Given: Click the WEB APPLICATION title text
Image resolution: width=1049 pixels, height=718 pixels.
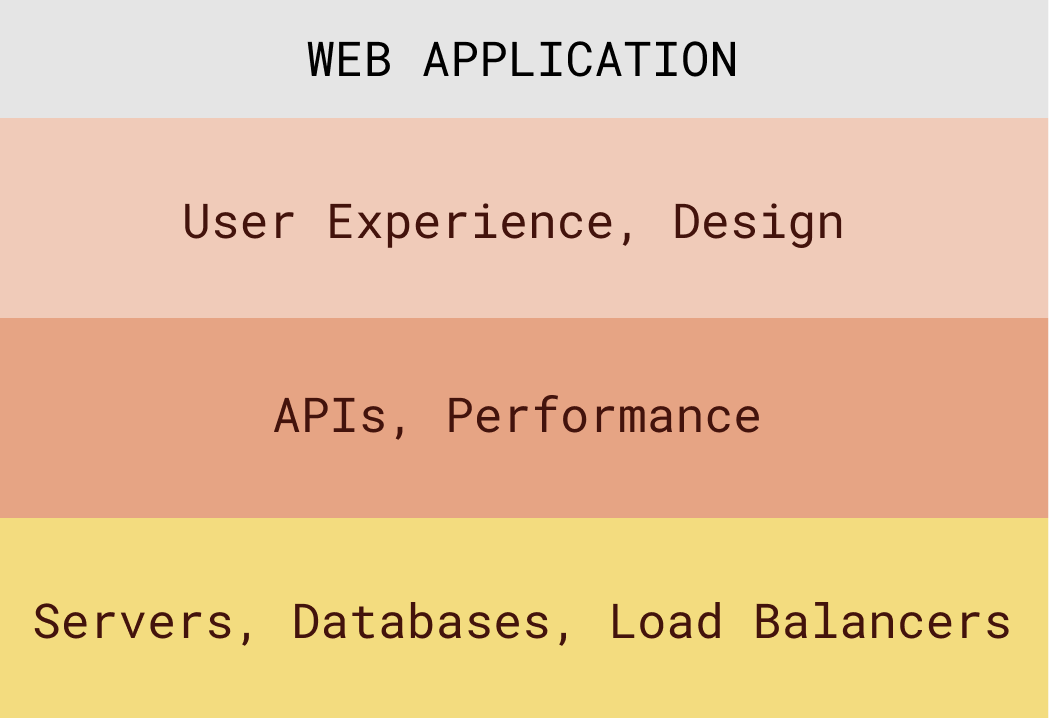Looking at the screenshot, I should (x=522, y=60).
